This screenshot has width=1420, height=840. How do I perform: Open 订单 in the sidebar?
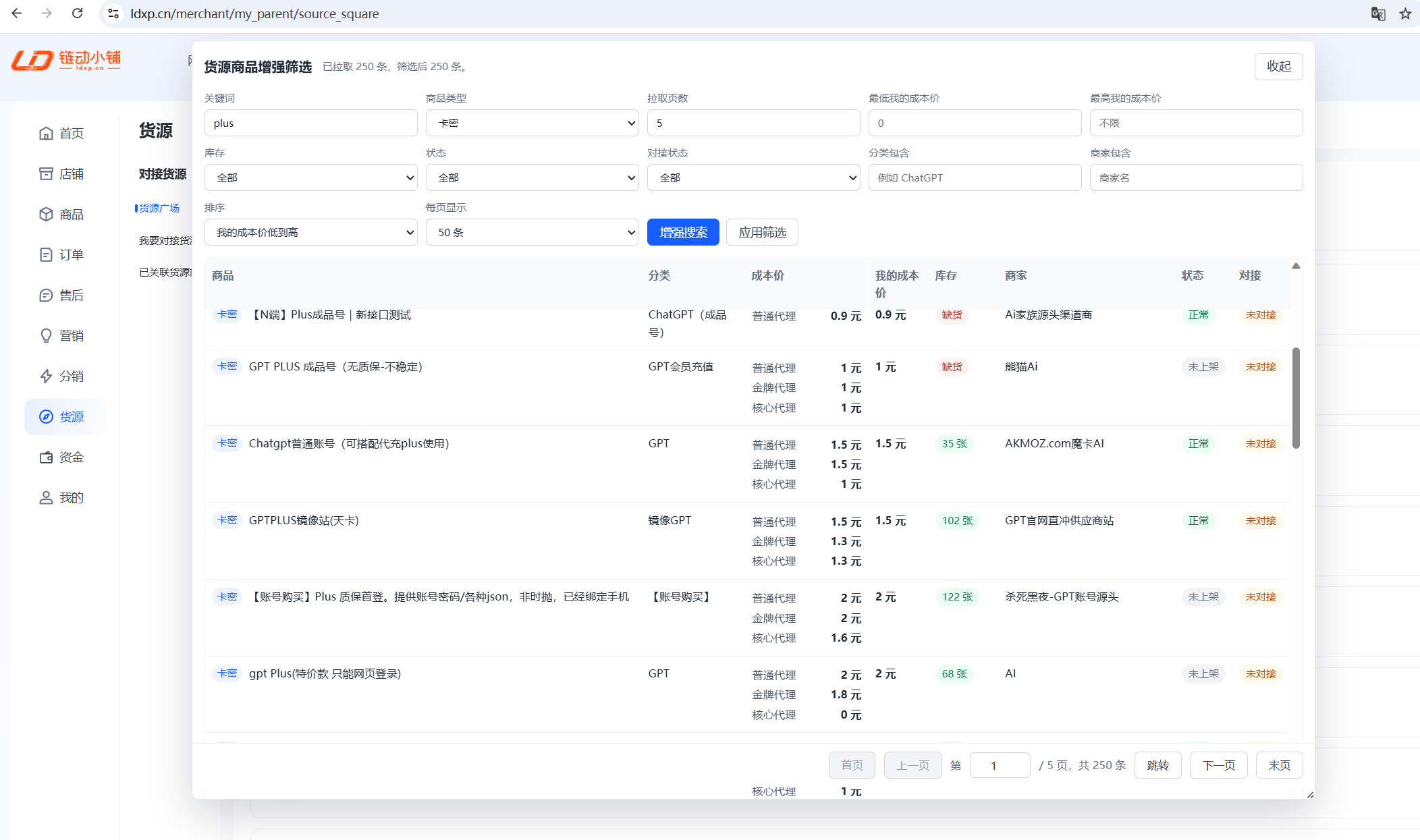pyautogui.click(x=65, y=255)
